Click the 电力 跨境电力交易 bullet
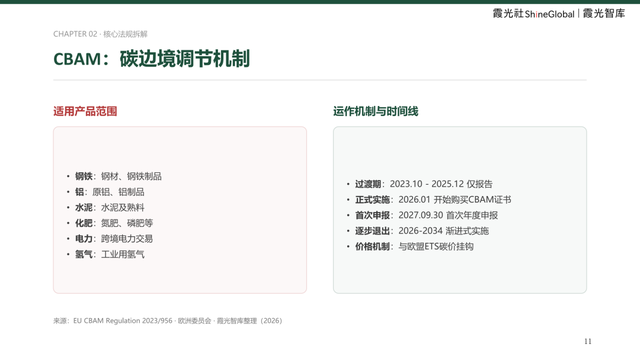Image resolution: width=640 pixels, height=360 pixels. 110,238
